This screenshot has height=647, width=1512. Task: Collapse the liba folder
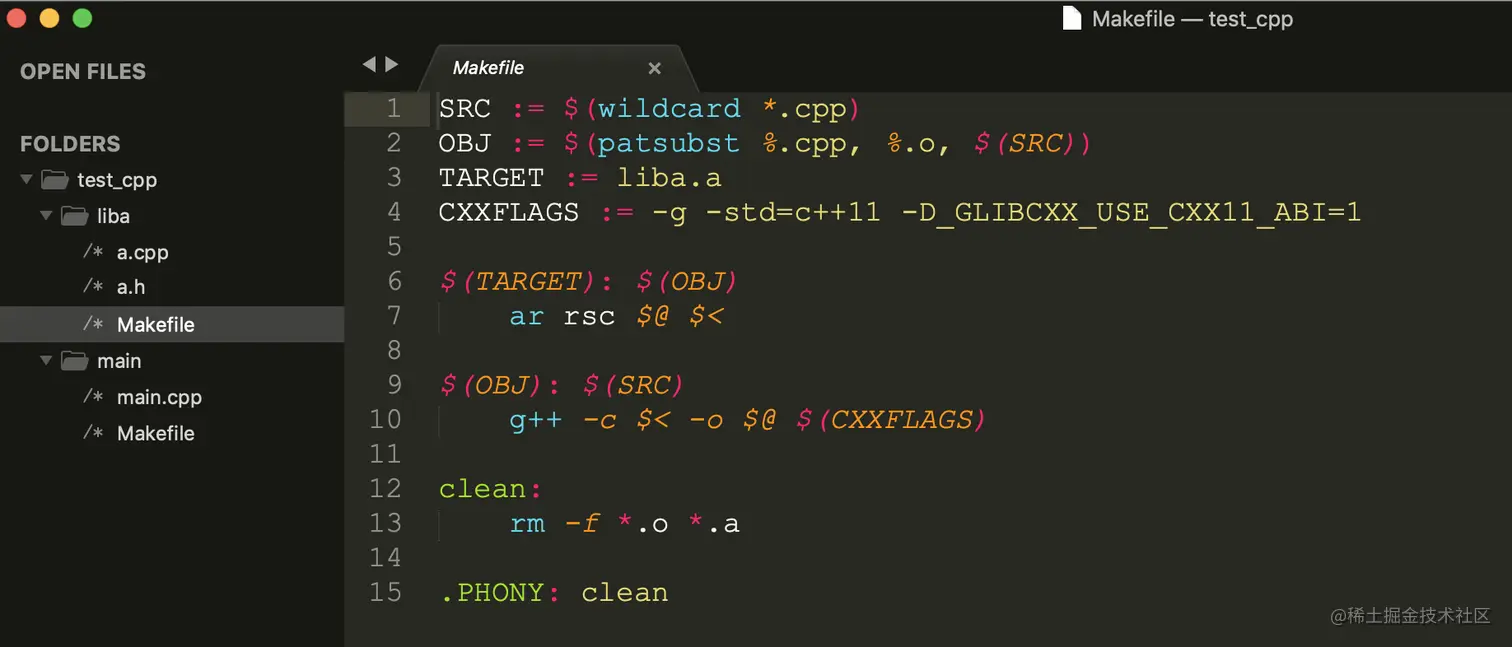[x=46, y=216]
